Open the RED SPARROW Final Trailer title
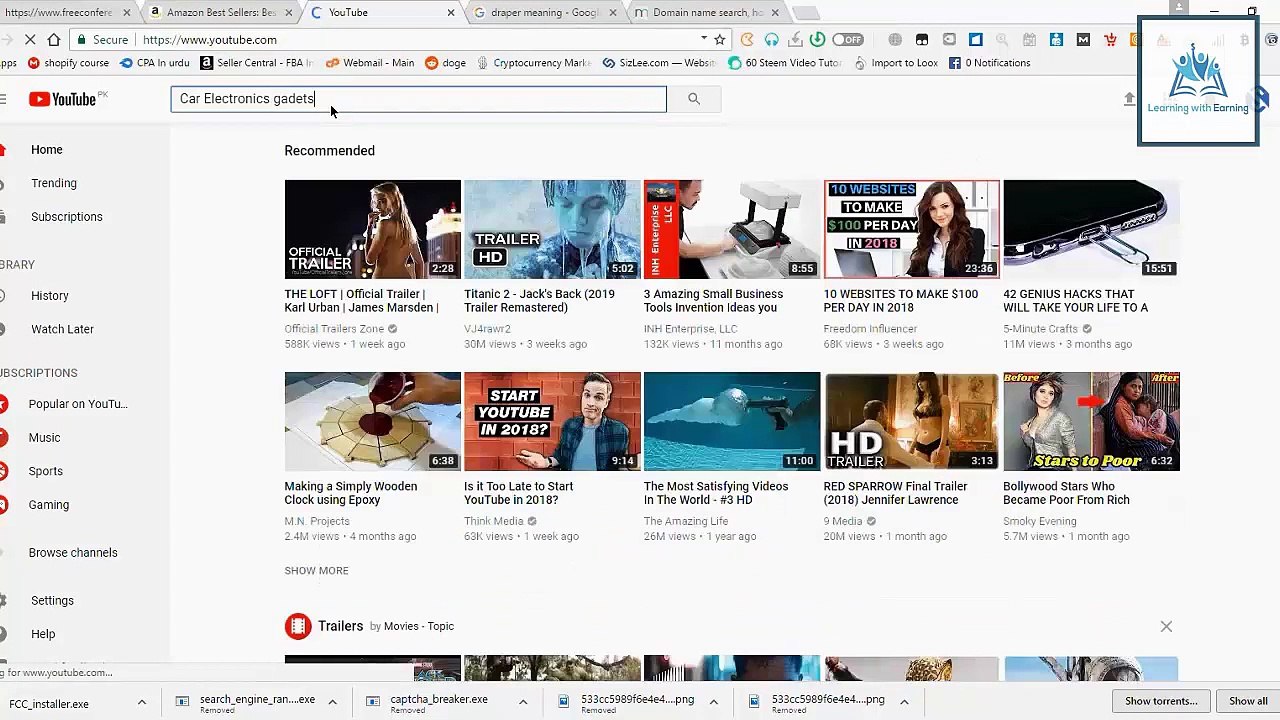This screenshot has width=1280, height=720. [895, 493]
